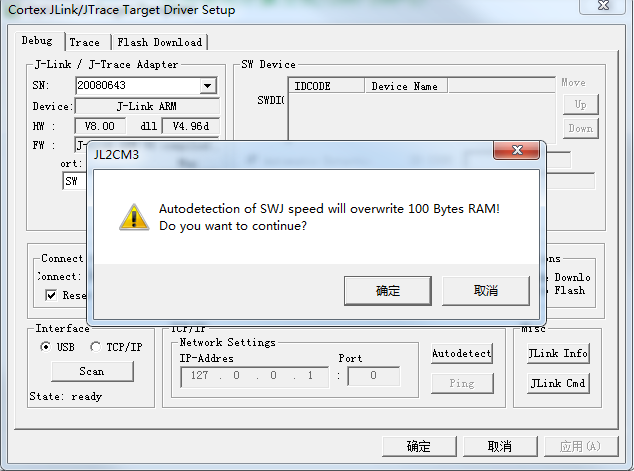Image resolution: width=634 pixels, height=471 pixels.
Task: Click the yellow warning icon in JL2CM3 dialog
Action: (x=134, y=217)
